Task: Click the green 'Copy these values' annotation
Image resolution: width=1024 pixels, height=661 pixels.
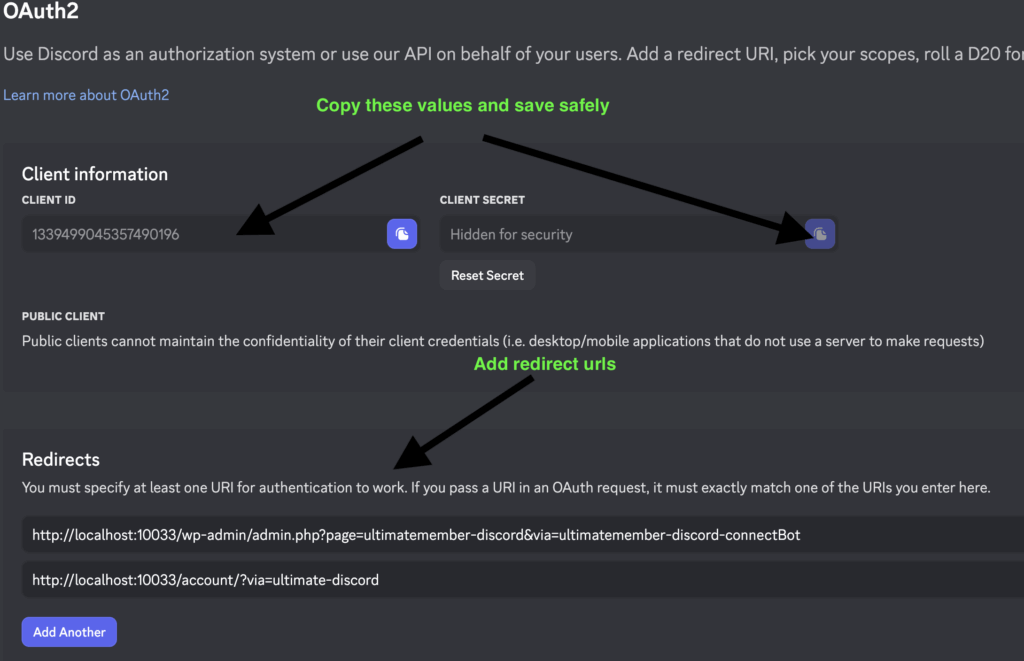Action: pyautogui.click(x=462, y=105)
